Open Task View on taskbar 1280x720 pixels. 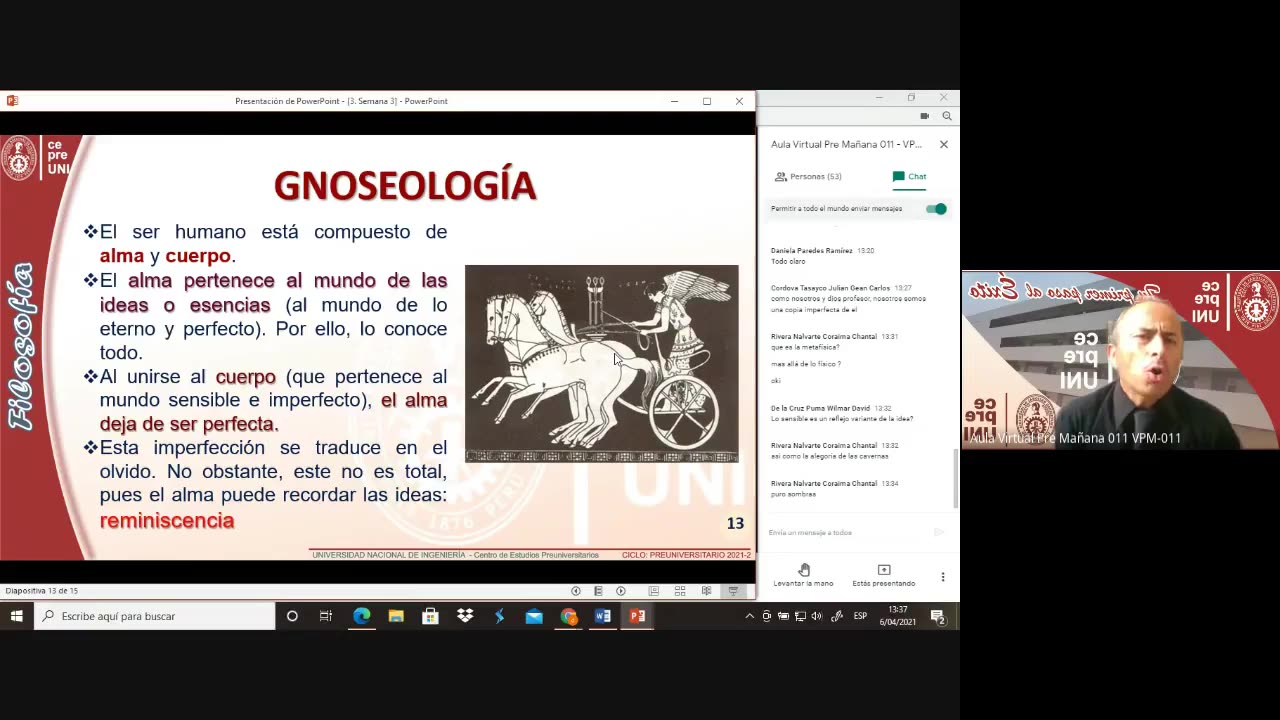click(326, 616)
